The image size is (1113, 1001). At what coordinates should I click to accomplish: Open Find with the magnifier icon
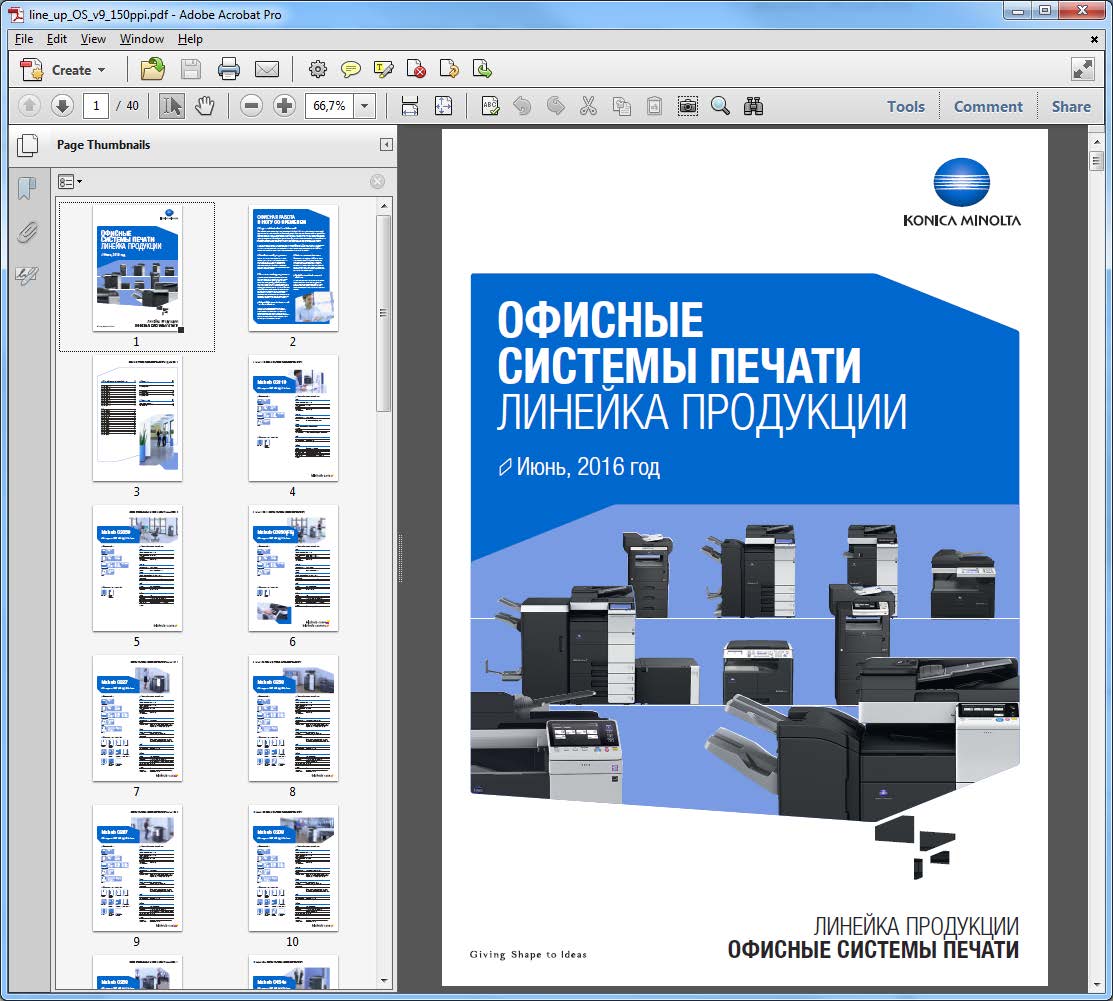720,106
